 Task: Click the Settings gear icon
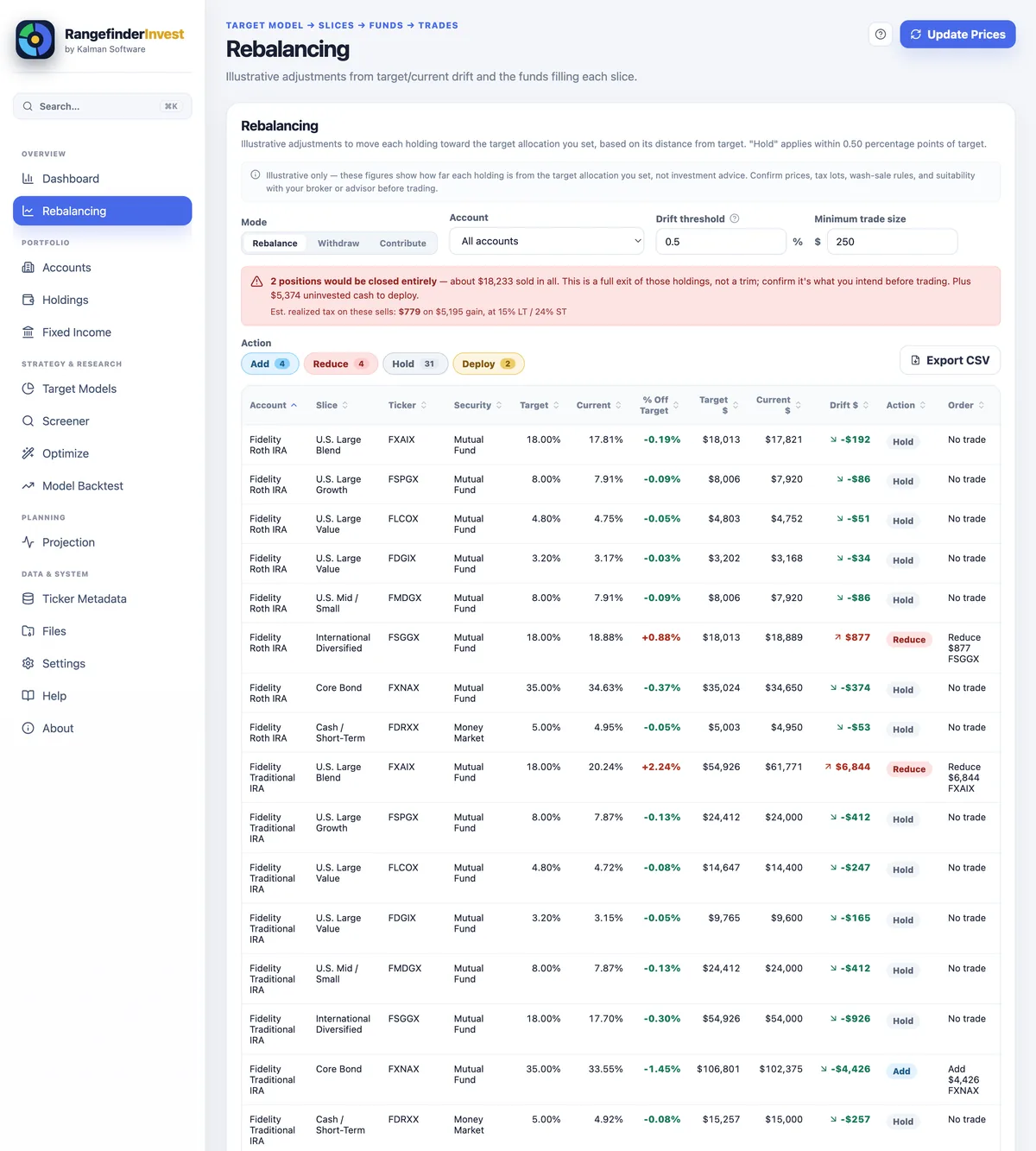[x=28, y=663]
